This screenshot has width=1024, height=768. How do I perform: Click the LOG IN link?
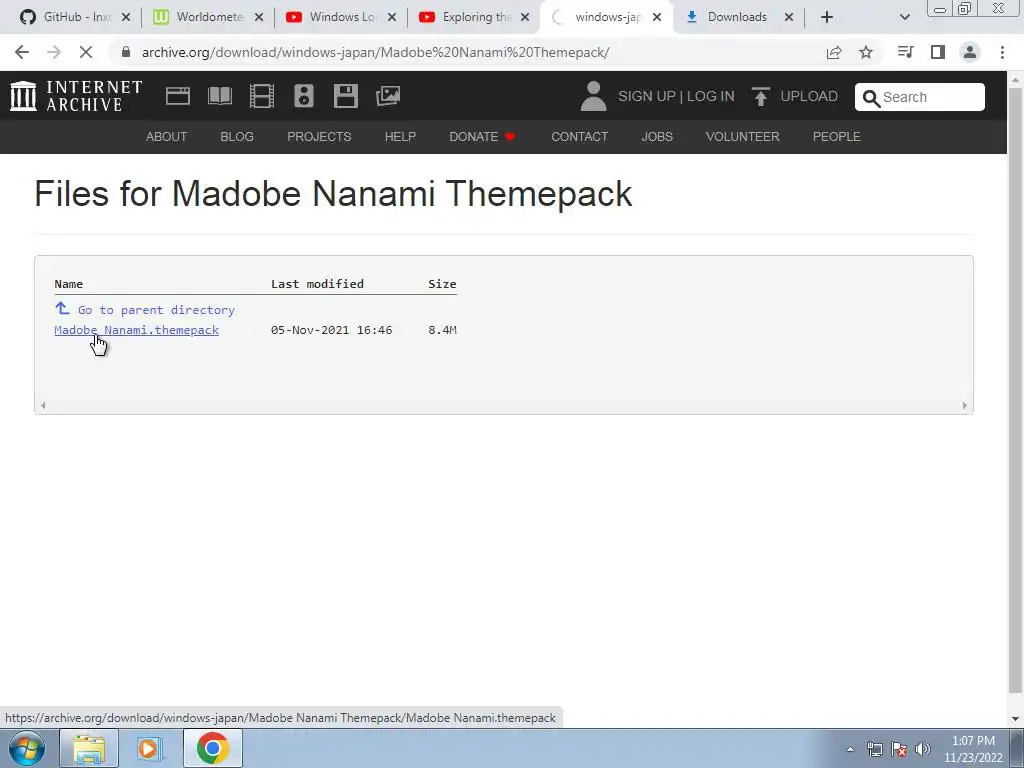(x=711, y=96)
